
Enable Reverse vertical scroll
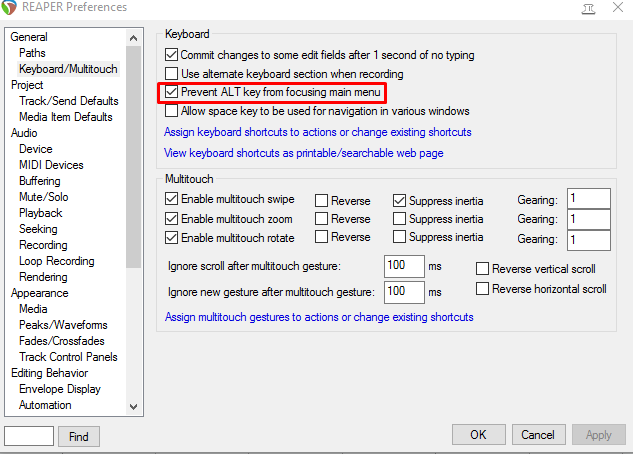tap(482, 269)
